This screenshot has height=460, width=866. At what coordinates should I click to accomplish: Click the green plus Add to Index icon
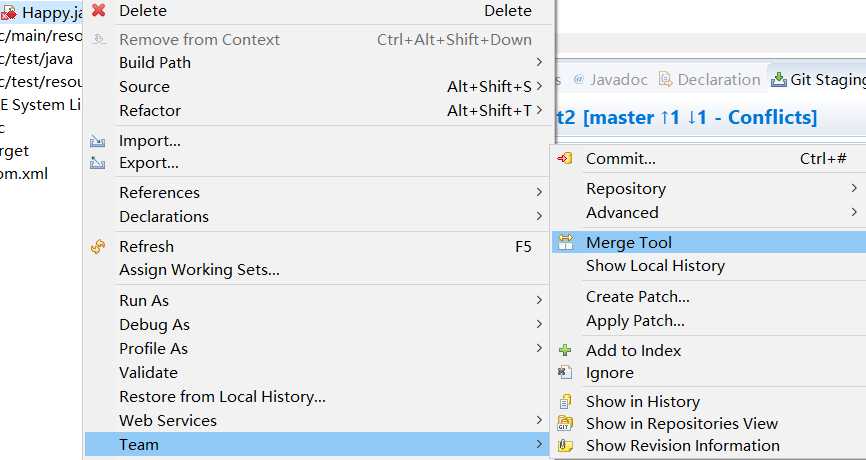coord(564,350)
